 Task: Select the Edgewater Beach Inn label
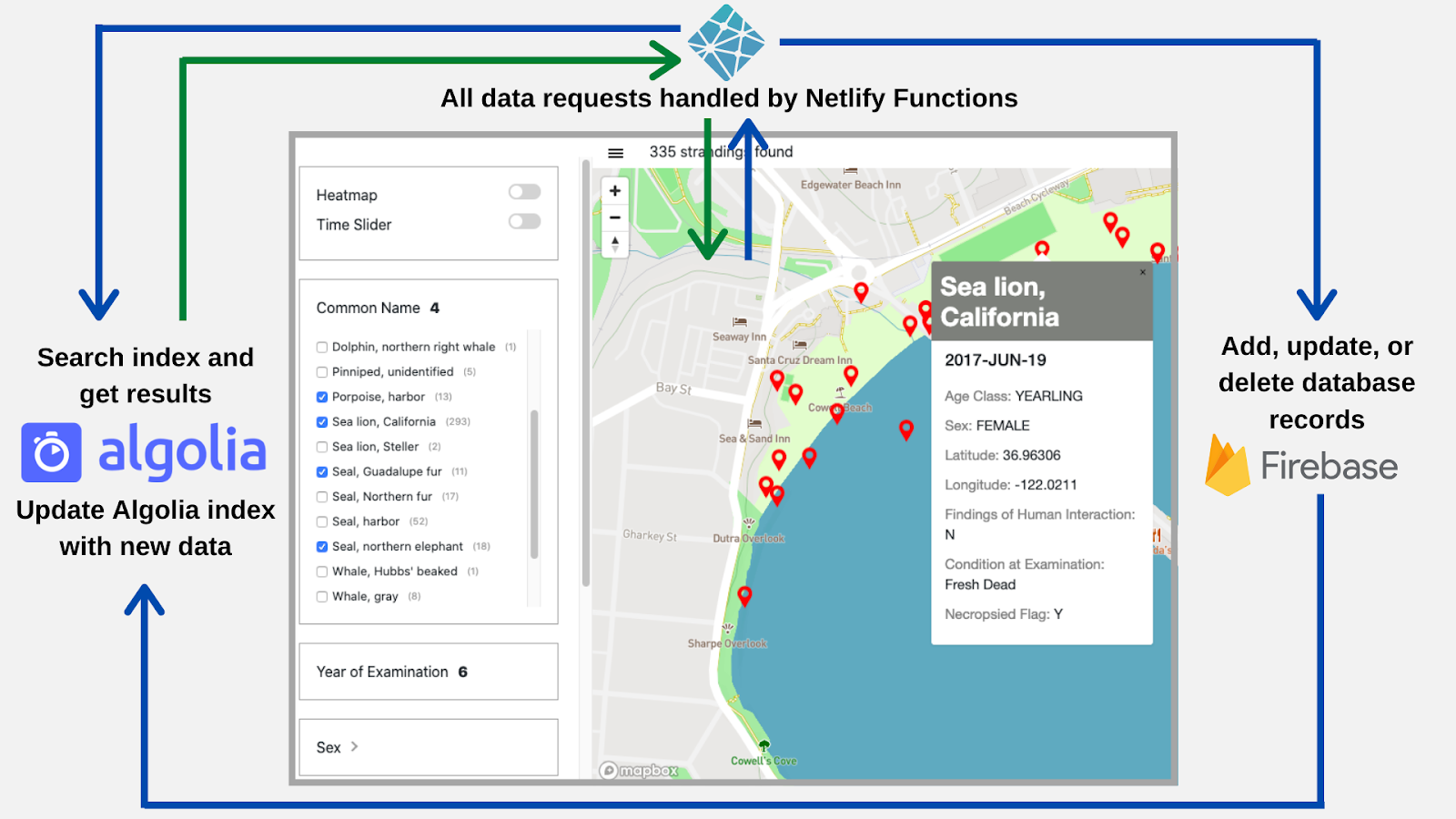(850, 185)
